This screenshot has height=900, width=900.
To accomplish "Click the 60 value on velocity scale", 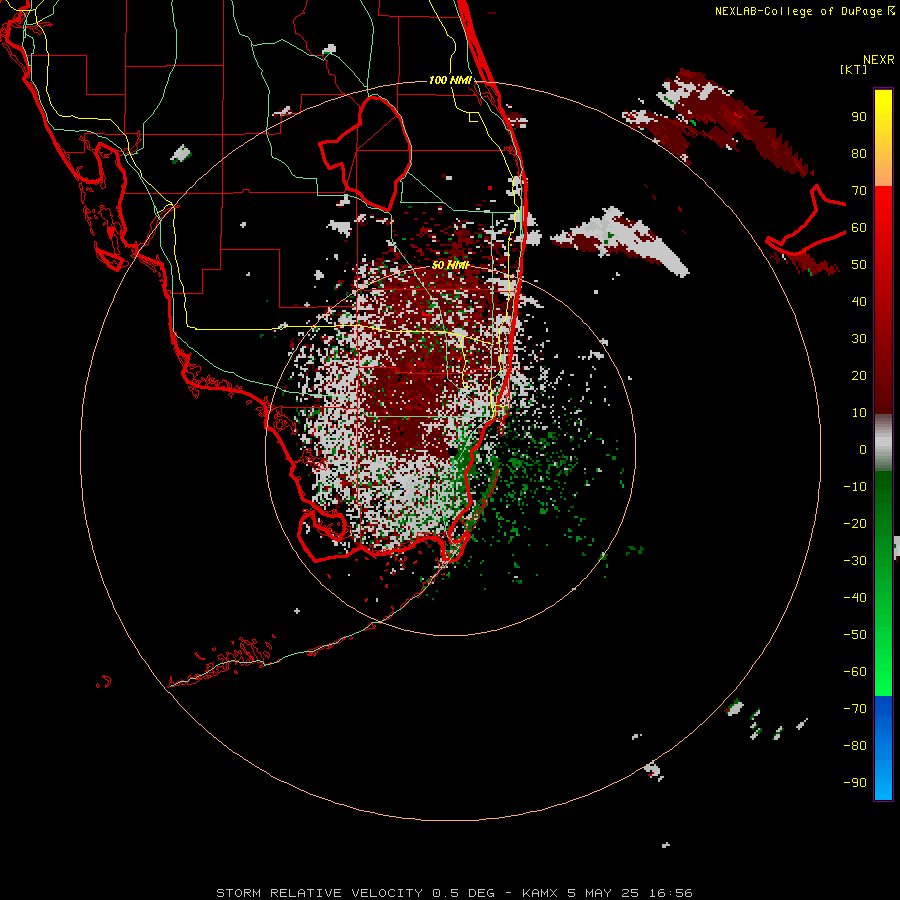I will [x=859, y=228].
